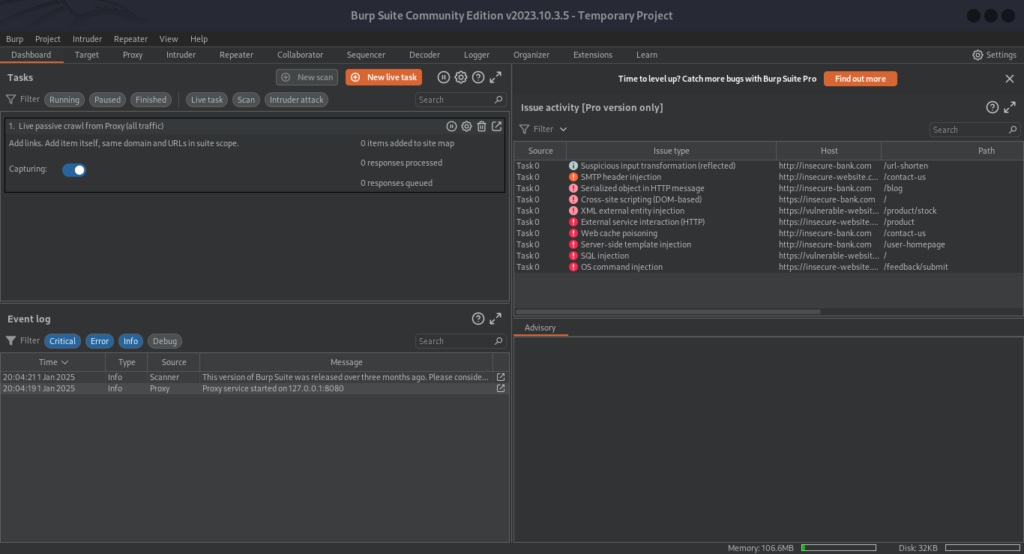The image size is (1024, 554).
Task: Open settings for live passive crawl task
Action: coord(466,126)
